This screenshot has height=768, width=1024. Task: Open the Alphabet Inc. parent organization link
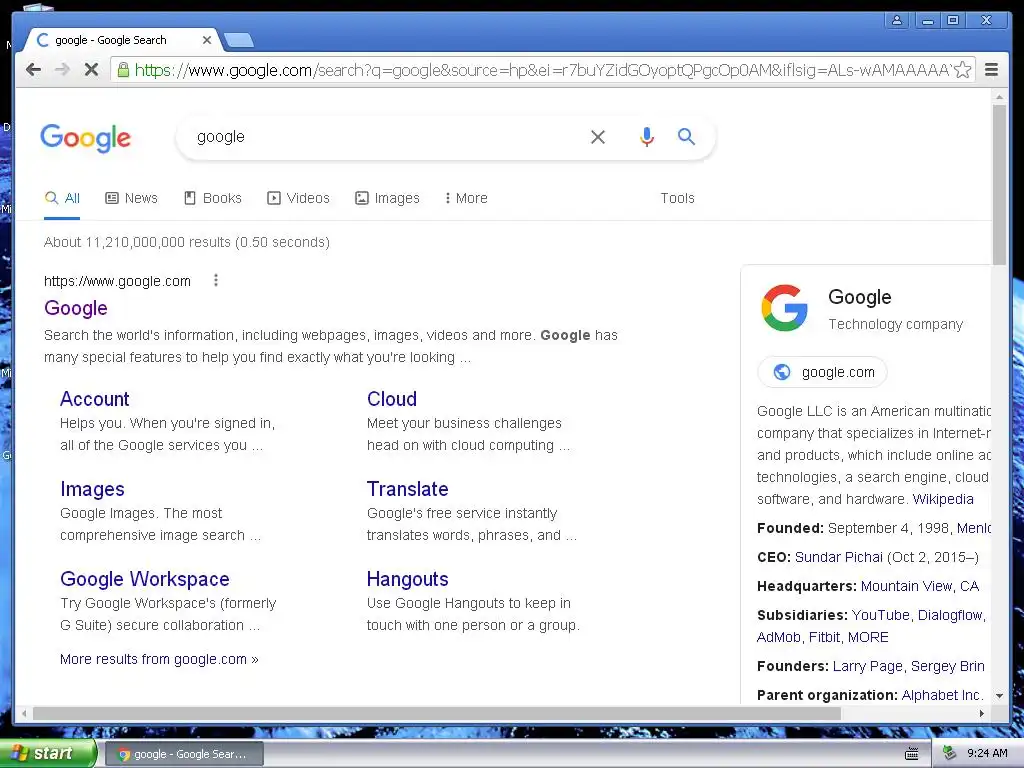point(942,695)
